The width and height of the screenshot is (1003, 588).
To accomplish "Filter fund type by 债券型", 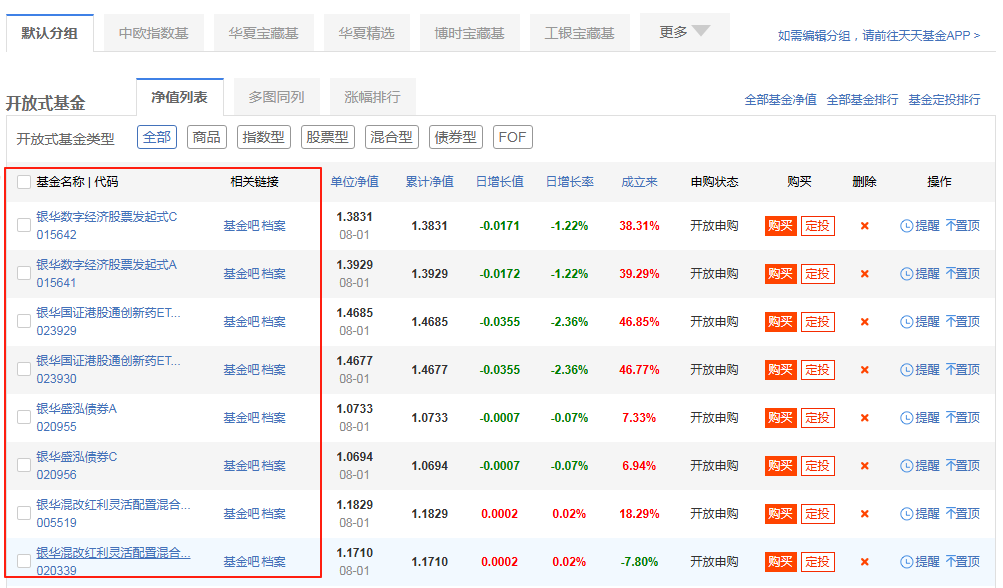I will click(455, 137).
